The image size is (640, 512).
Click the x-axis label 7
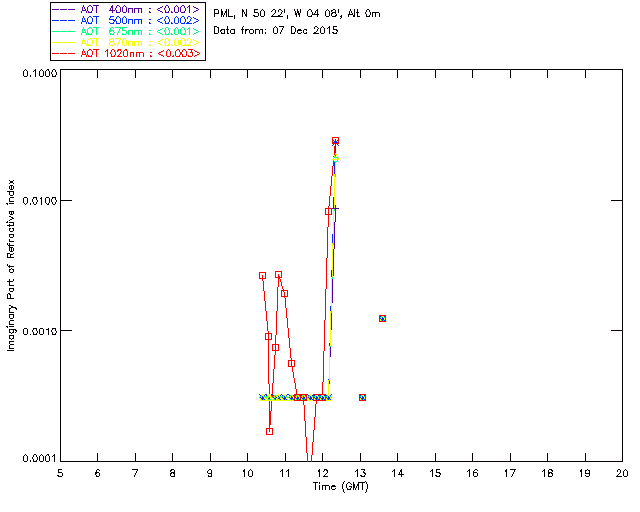click(135, 473)
